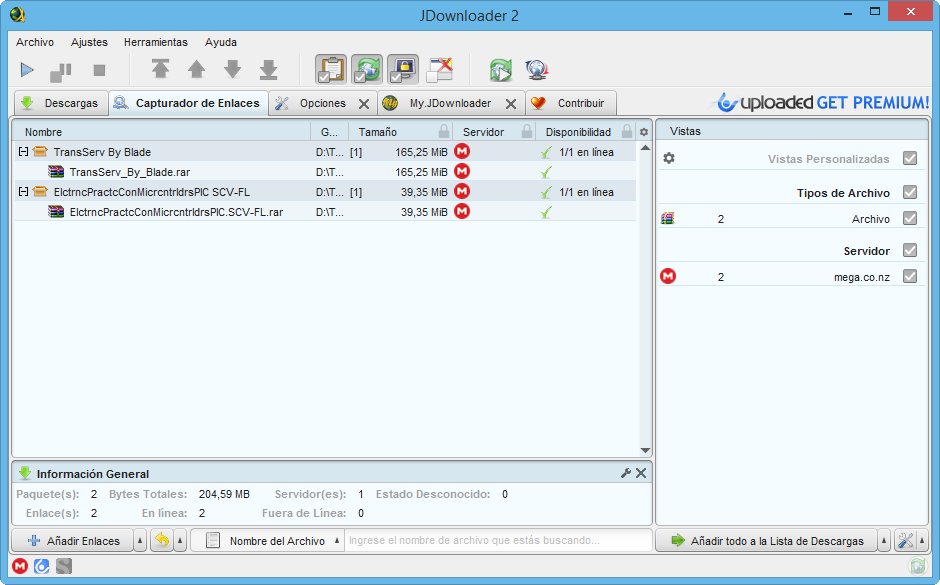Image resolution: width=940 pixels, height=585 pixels.
Task: Click the reconnect now toolbar icon
Action: click(501, 70)
